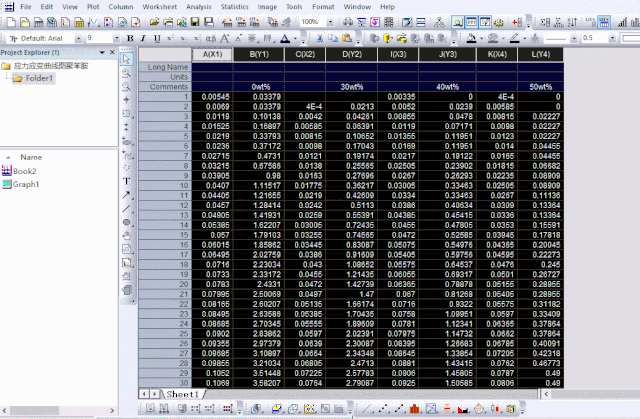
Task: Open the Worksheet menu
Action: point(160,7)
